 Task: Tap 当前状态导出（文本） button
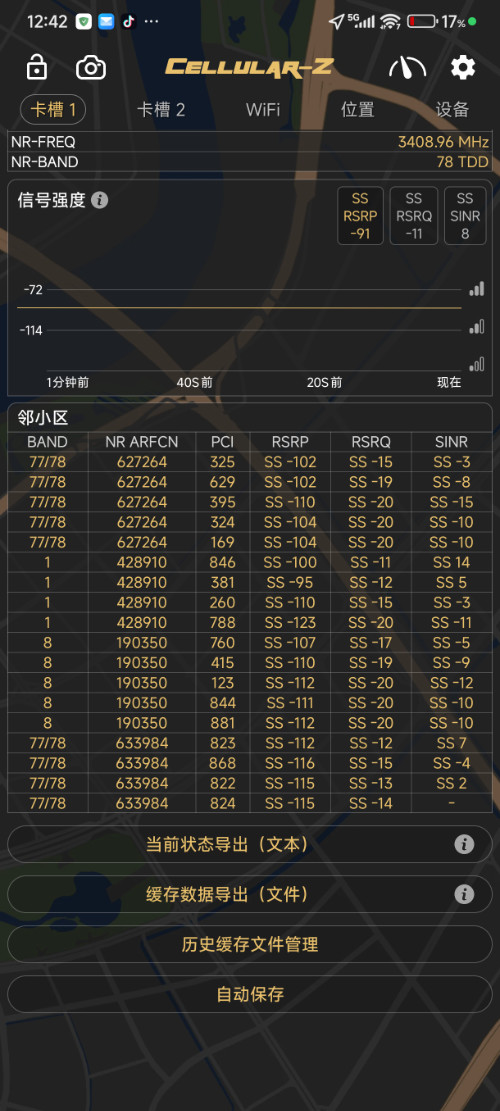click(250, 845)
